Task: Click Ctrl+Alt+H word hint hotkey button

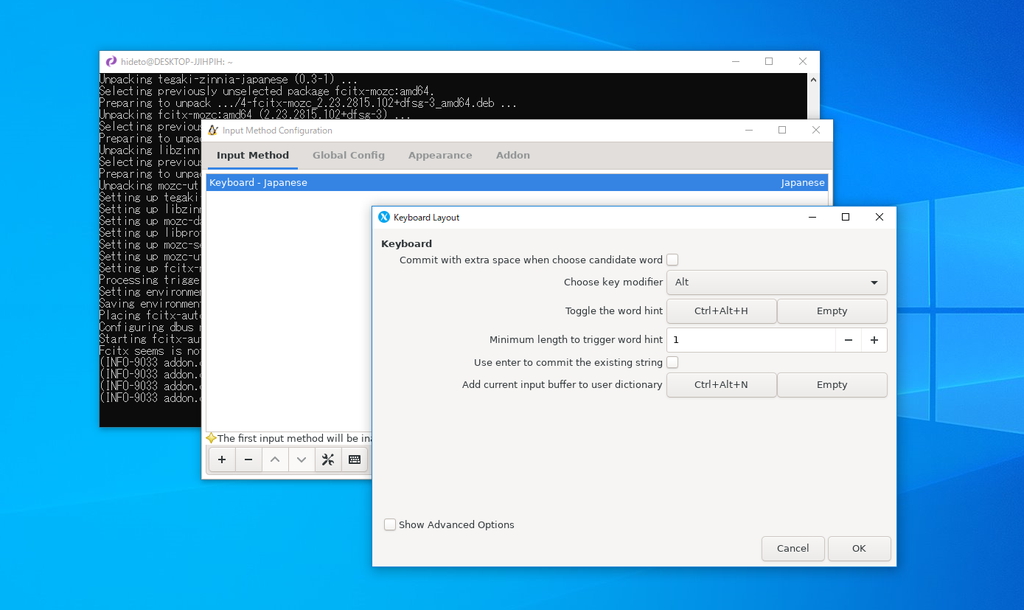Action: pos(721,311)
